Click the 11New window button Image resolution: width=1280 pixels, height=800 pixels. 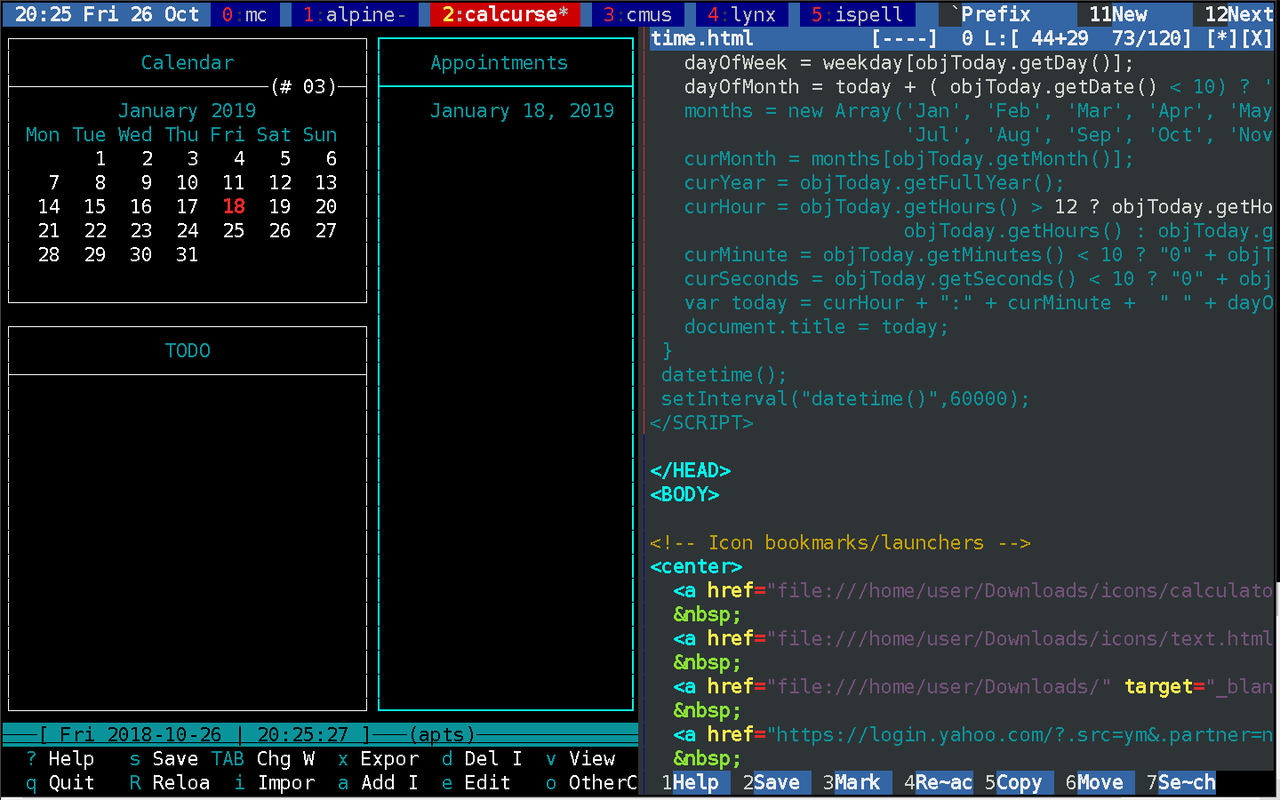pyautogui.click(x=1118, y=15)
